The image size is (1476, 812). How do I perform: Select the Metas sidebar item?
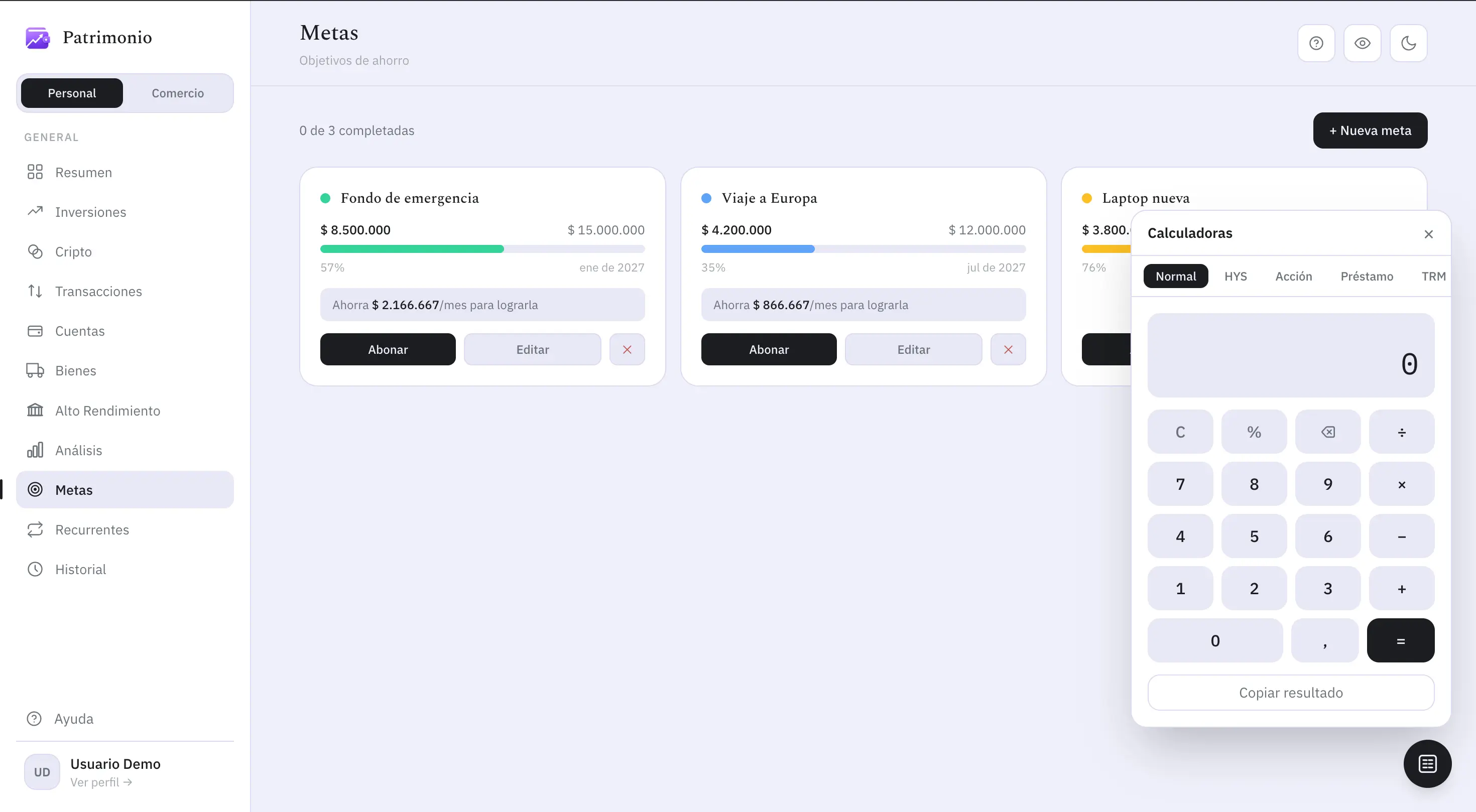pyautogui.click(x=125, y=490)
